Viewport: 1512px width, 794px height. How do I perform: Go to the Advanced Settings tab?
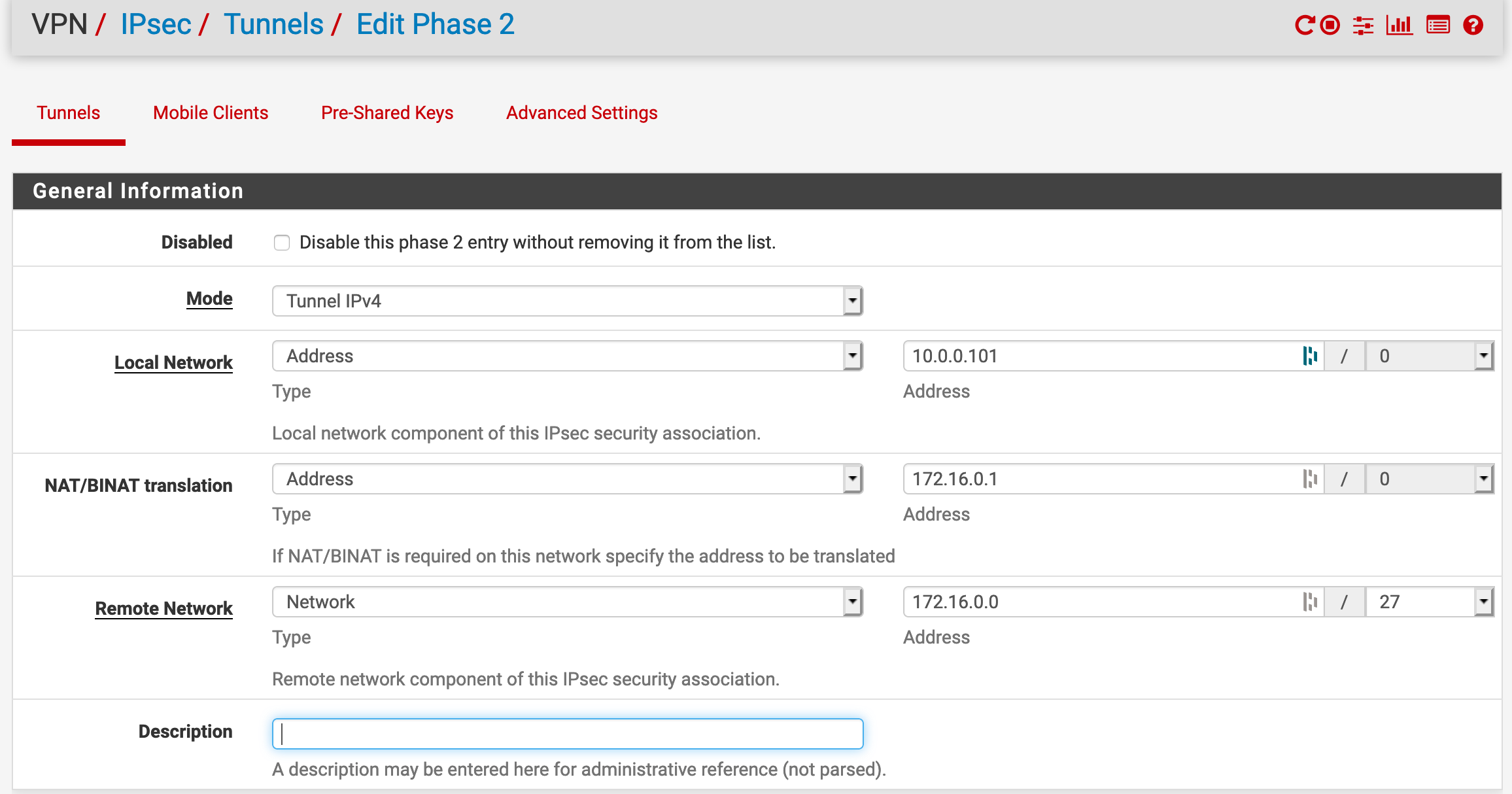[581, 112]
